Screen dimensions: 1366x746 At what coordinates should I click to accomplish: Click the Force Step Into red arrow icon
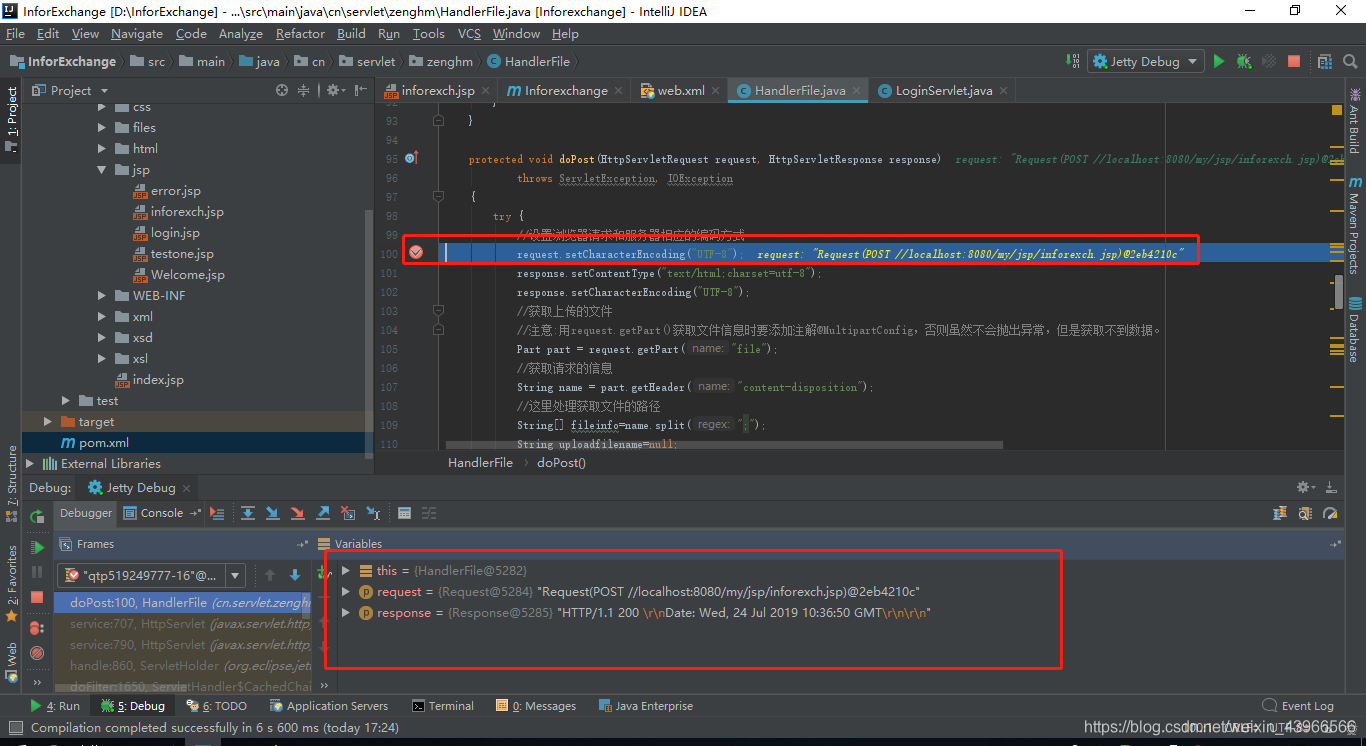click(x=297, y=513)
